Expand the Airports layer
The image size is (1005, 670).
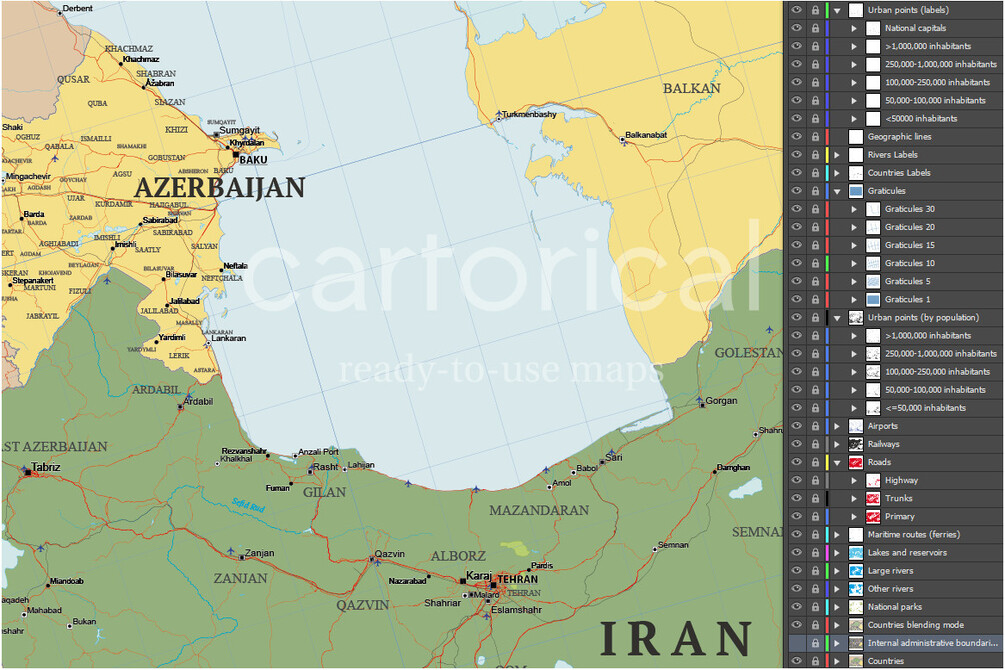pyautogui.click(x=837, y=426)
